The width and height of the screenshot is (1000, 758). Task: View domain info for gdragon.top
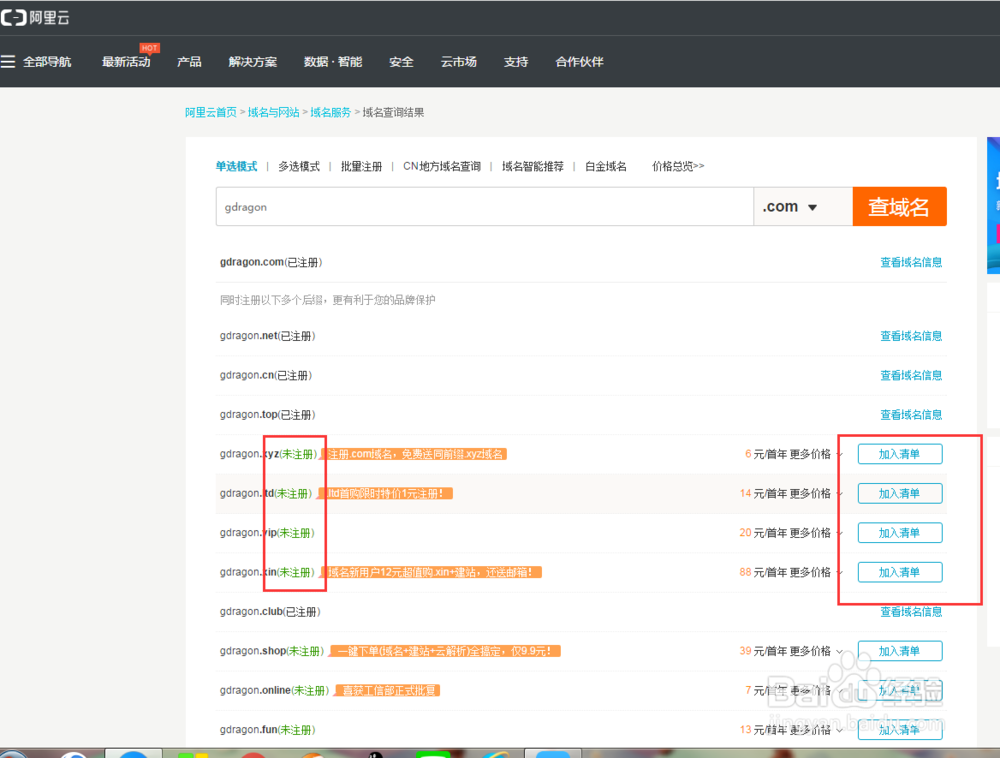pyautogui.click(x=911, y=415)
